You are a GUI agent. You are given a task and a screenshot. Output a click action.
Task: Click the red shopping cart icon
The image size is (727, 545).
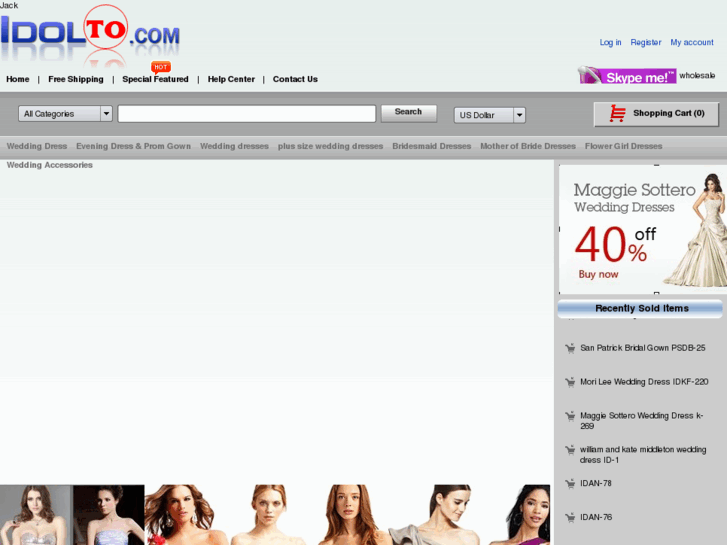[x=618, y=114]
